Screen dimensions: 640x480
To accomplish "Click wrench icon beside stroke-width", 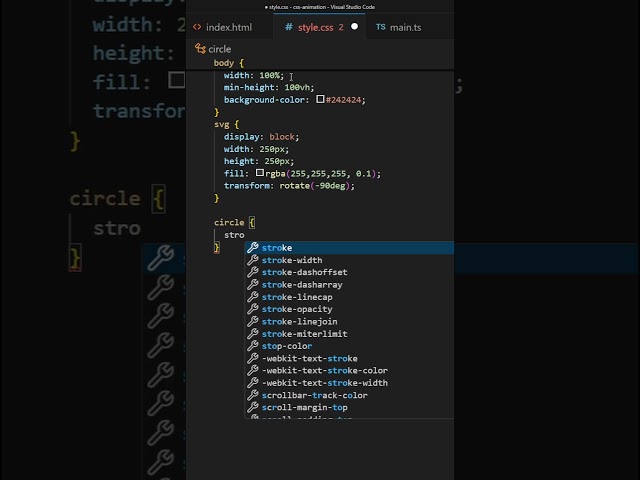I will pyautogui.click(x=253, y=260).
